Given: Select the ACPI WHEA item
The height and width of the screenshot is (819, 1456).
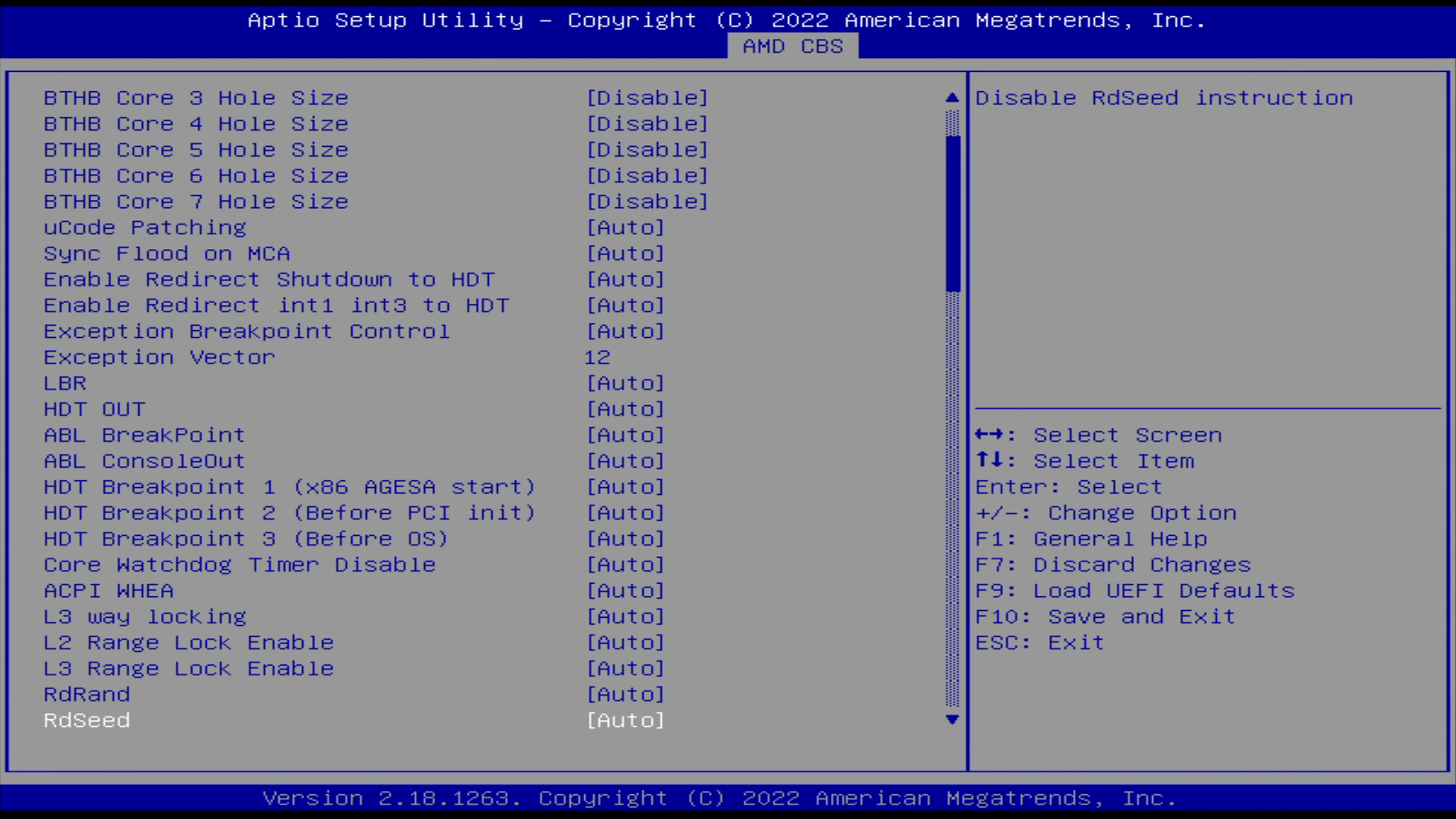Looking at the screenshot, I should click(109, 591).
